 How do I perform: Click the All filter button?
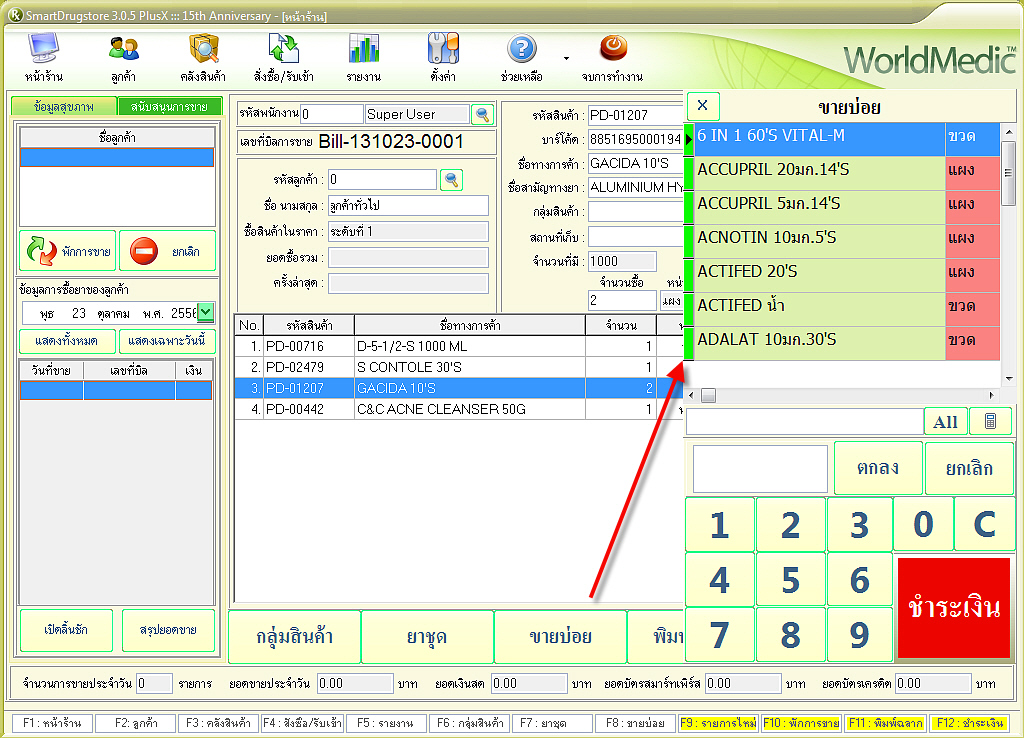[x=945, y=422]
